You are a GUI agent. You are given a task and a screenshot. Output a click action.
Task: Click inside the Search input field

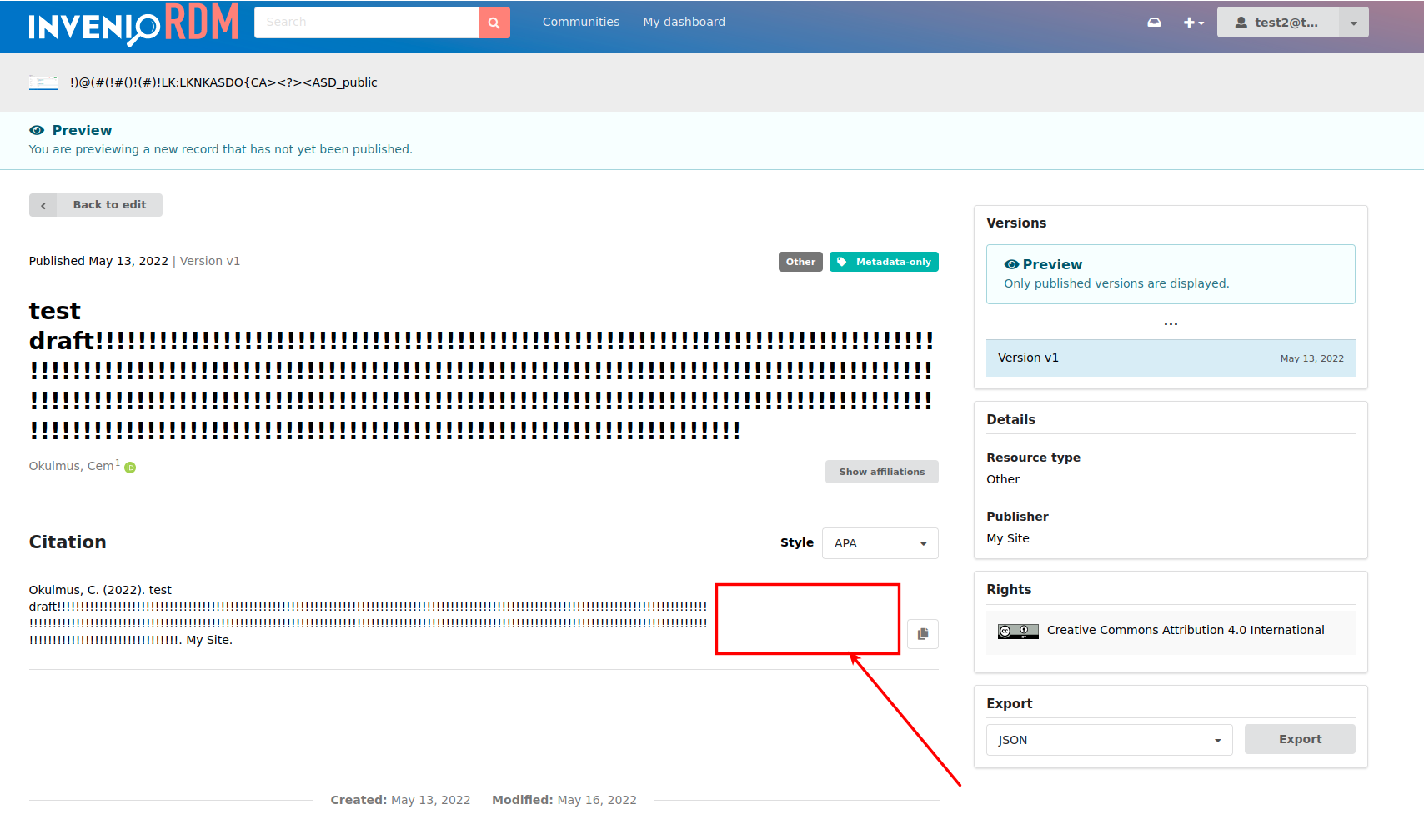367,22
